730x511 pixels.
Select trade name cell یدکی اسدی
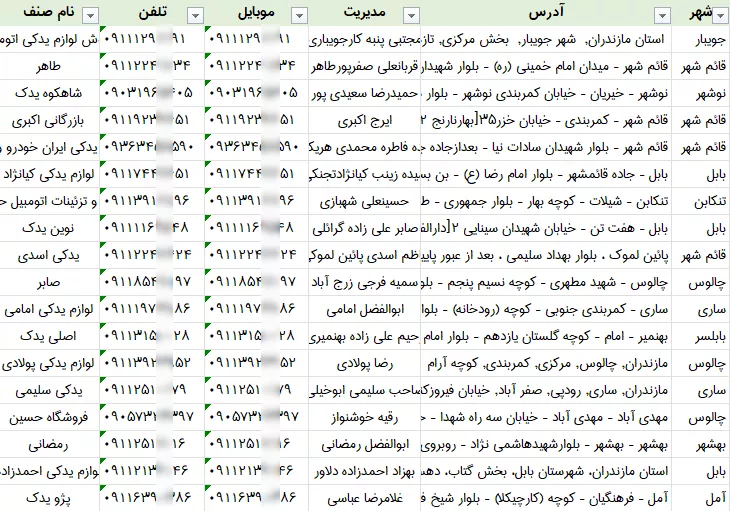point(49,256)
